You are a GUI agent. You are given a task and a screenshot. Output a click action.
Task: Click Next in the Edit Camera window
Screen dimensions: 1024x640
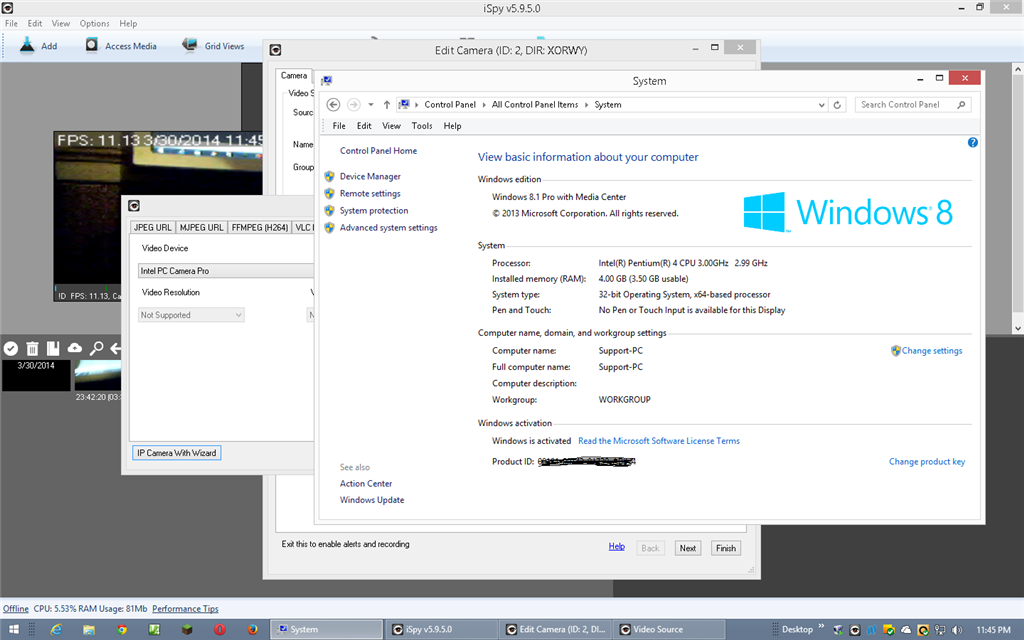point(688,548)
